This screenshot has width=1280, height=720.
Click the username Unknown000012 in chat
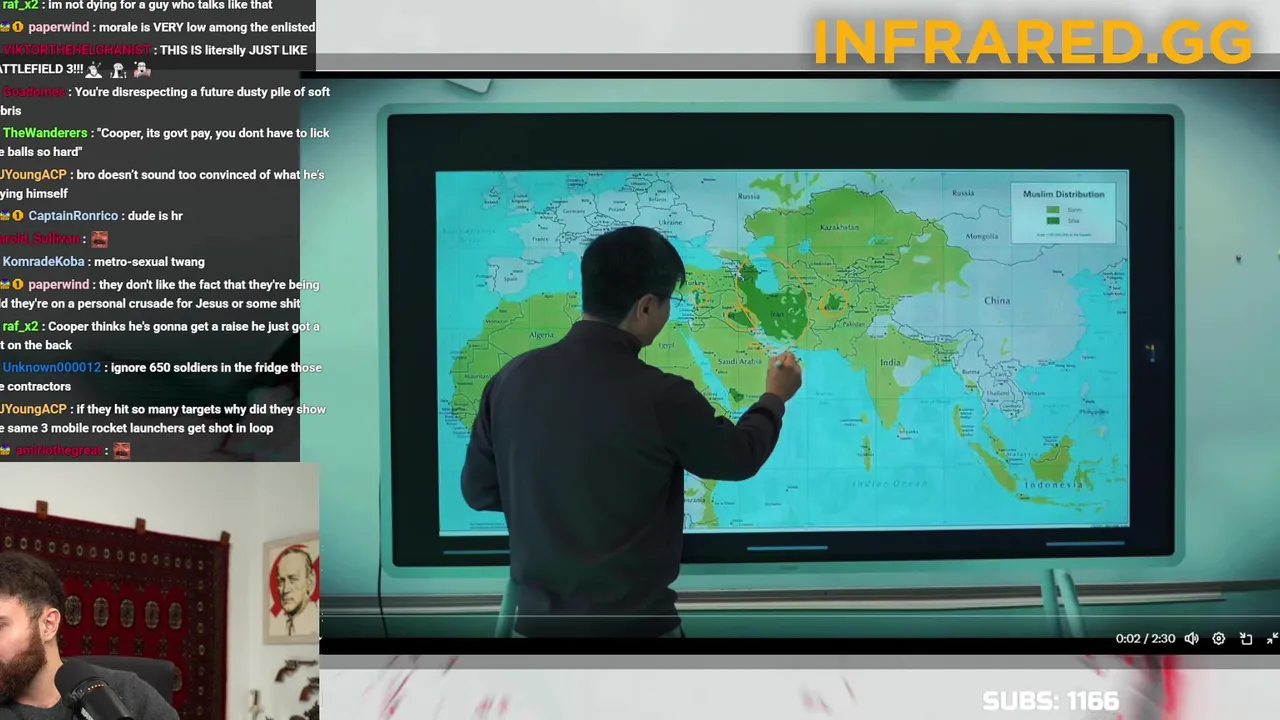coord(51,368)
